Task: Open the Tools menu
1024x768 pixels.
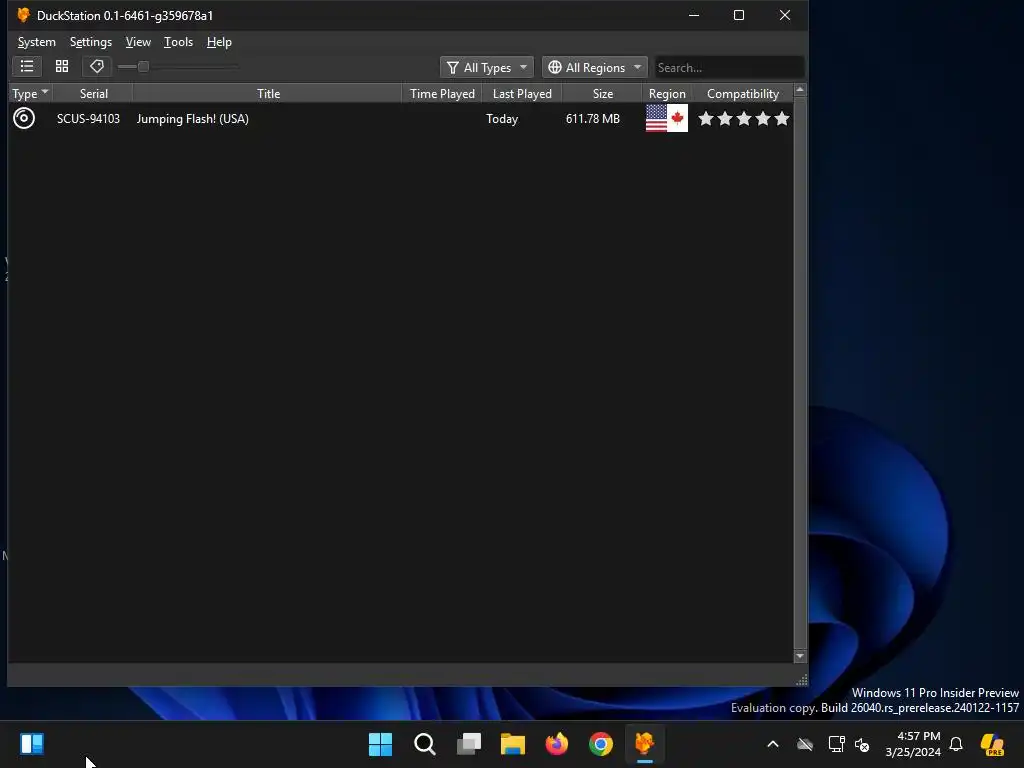Action: coord(178,42)
